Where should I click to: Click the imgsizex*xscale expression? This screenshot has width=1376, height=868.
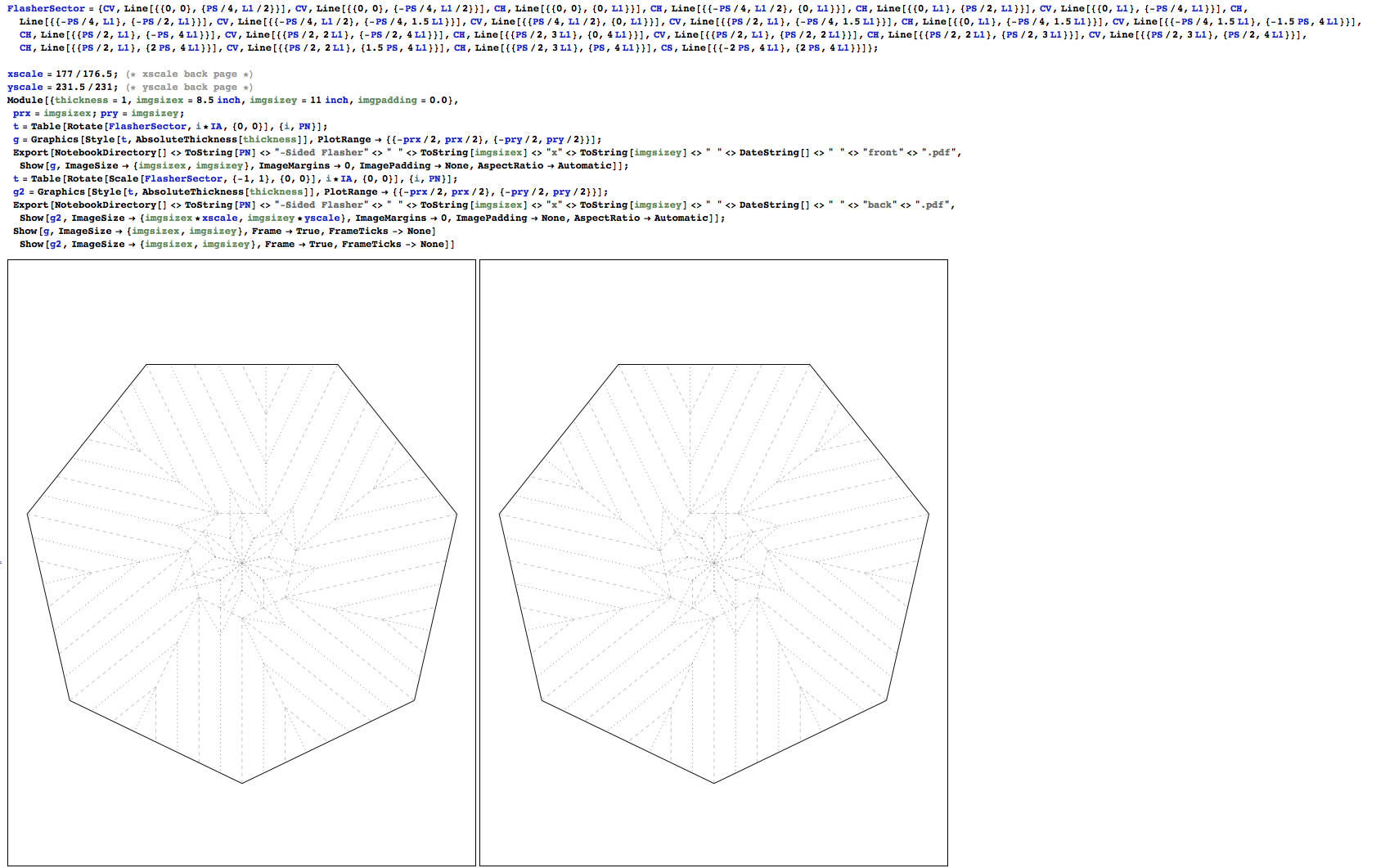pyautogui.click(x=191, y=218)
